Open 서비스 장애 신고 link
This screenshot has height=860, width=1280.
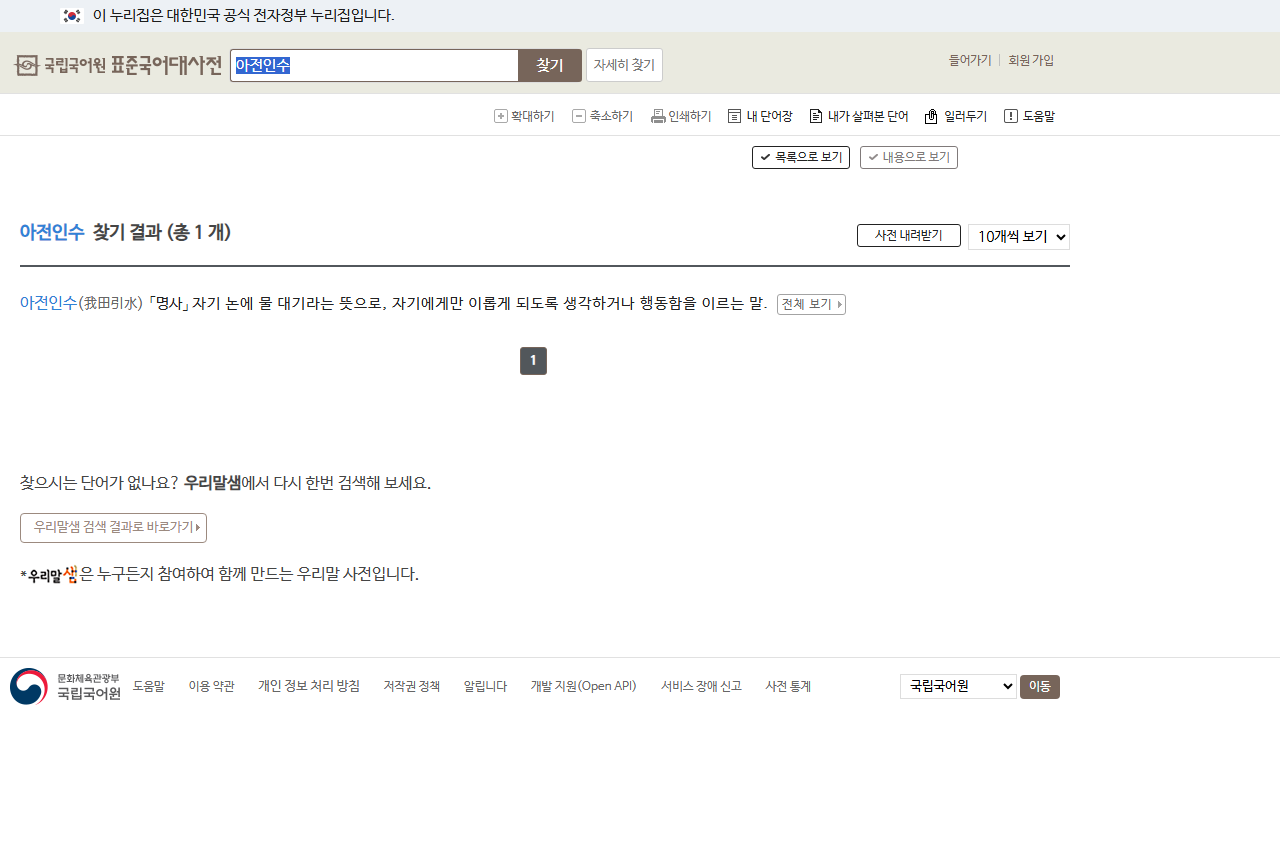point(701,686)
